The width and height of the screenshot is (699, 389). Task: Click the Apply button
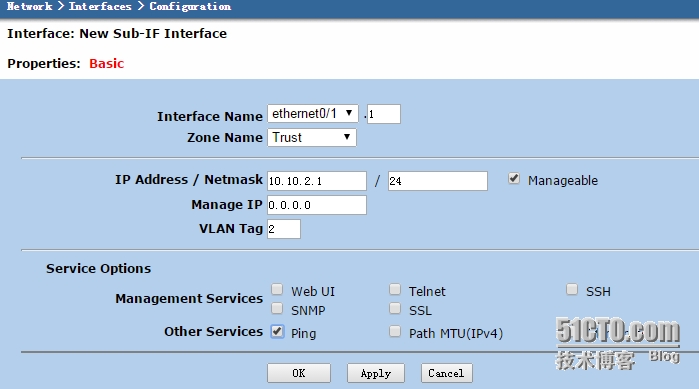(x=376, y=373)
